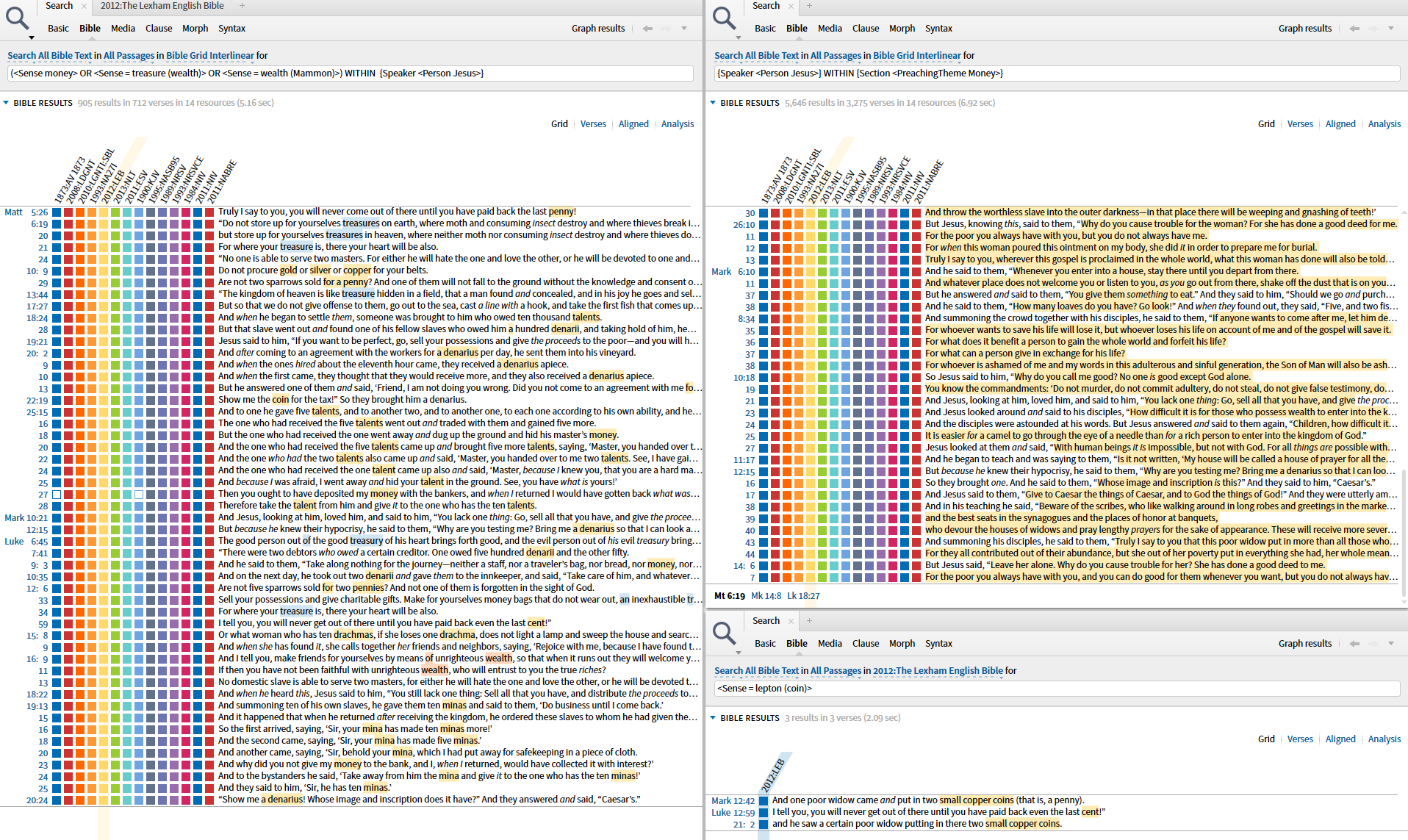This screenshot has height=840, width=1408.
Task: Switch to Verses view for 905 results
Action: tap(593, 124)
